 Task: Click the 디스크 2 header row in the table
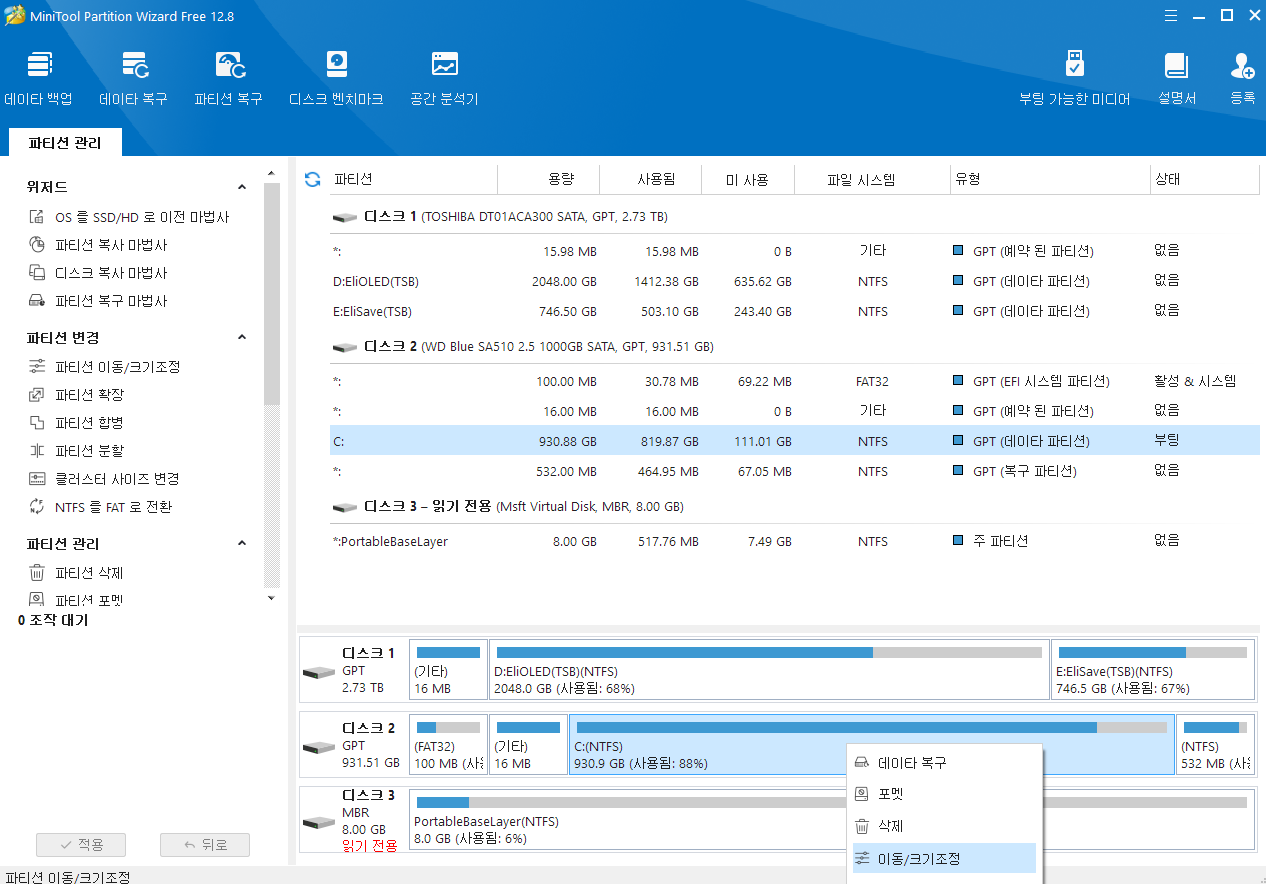tap(794, 346)
